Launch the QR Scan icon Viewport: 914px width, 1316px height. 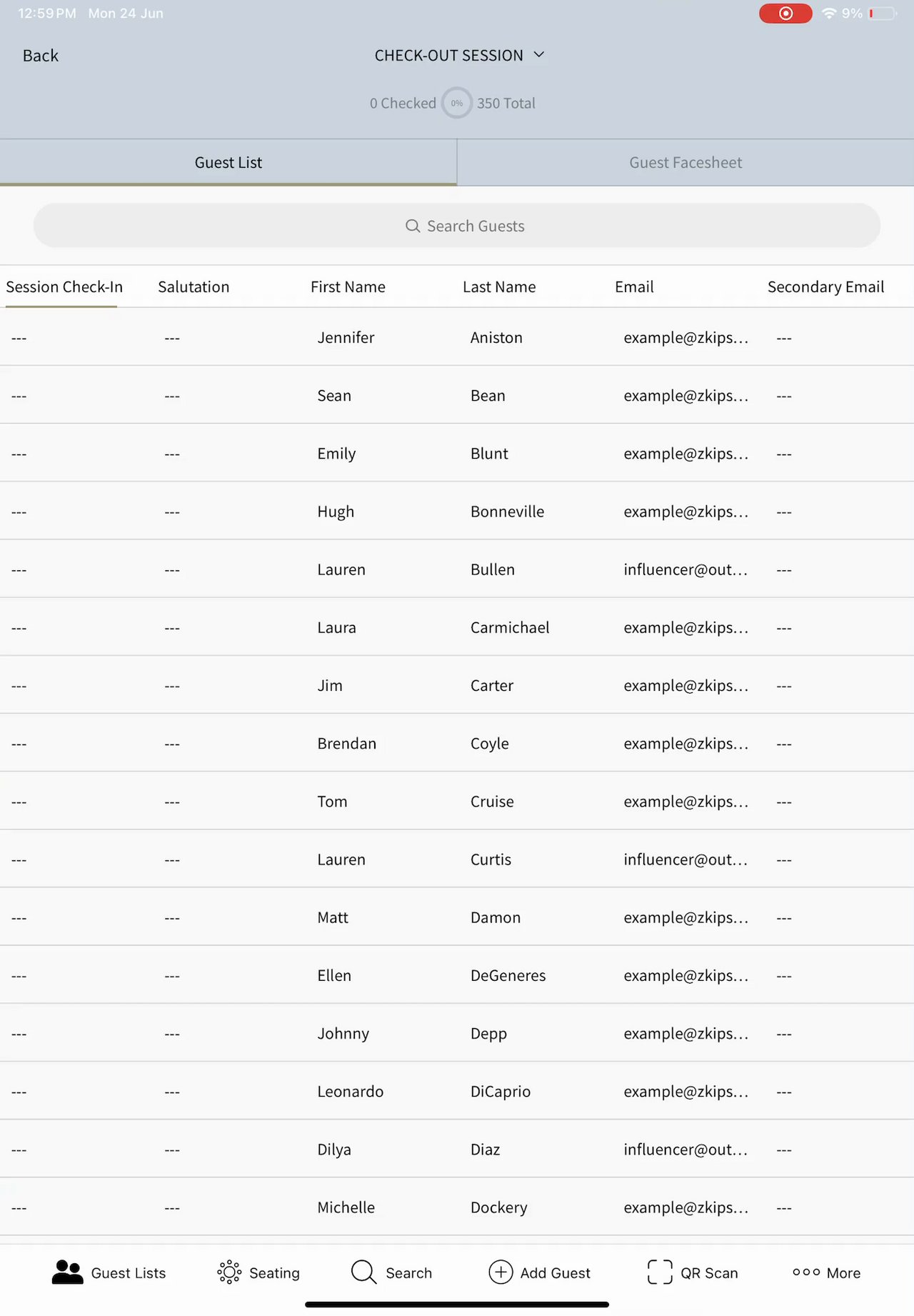click(x=660, y=1272)
